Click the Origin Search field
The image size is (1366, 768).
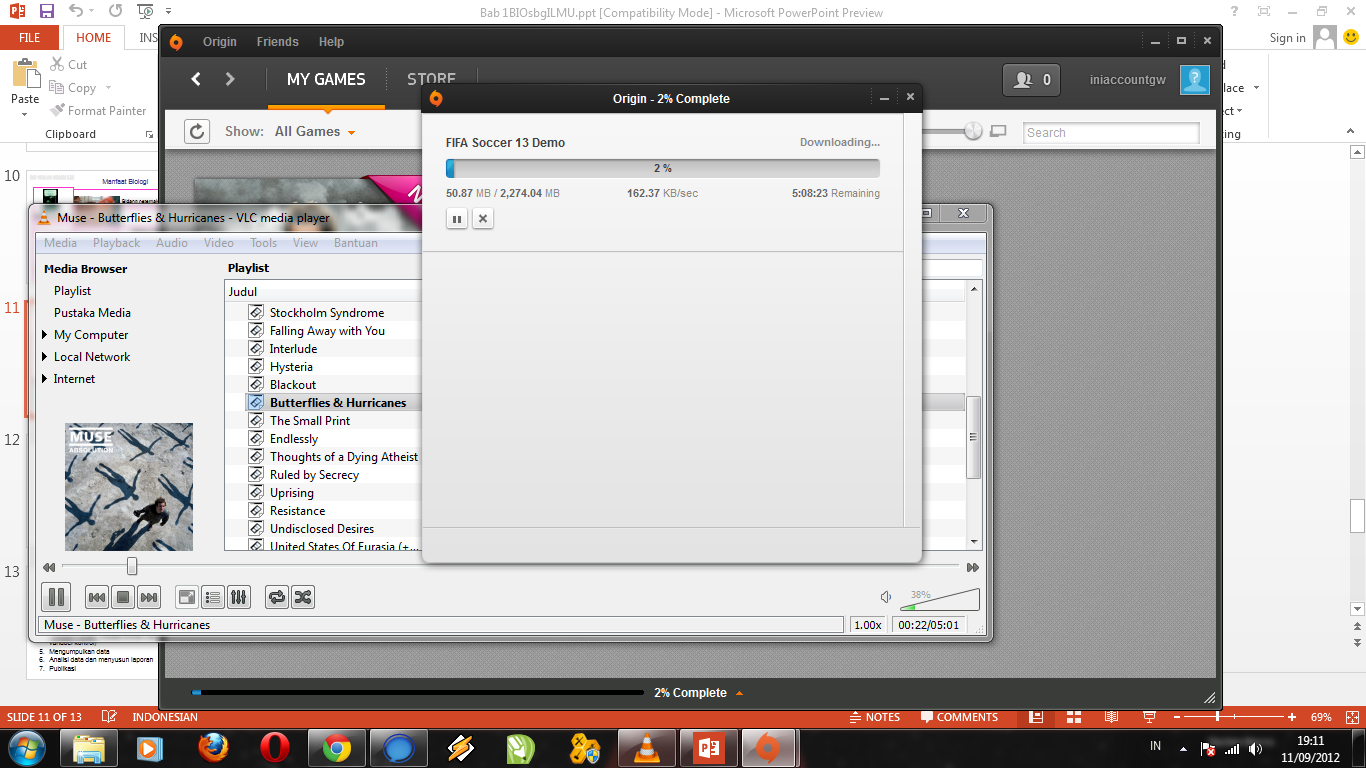tap(1111, 133)
